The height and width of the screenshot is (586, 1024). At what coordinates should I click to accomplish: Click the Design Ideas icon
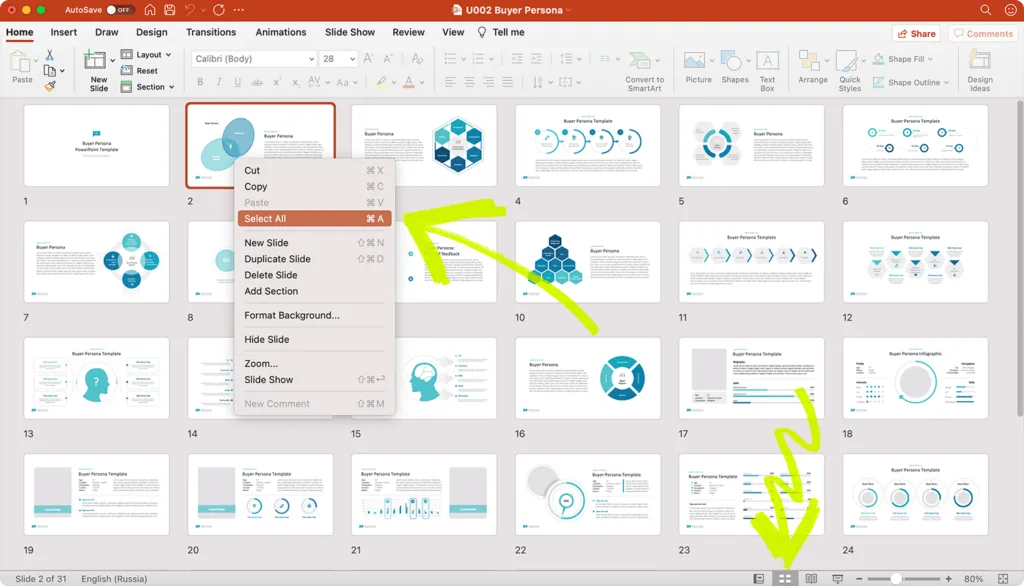[979, 61]
